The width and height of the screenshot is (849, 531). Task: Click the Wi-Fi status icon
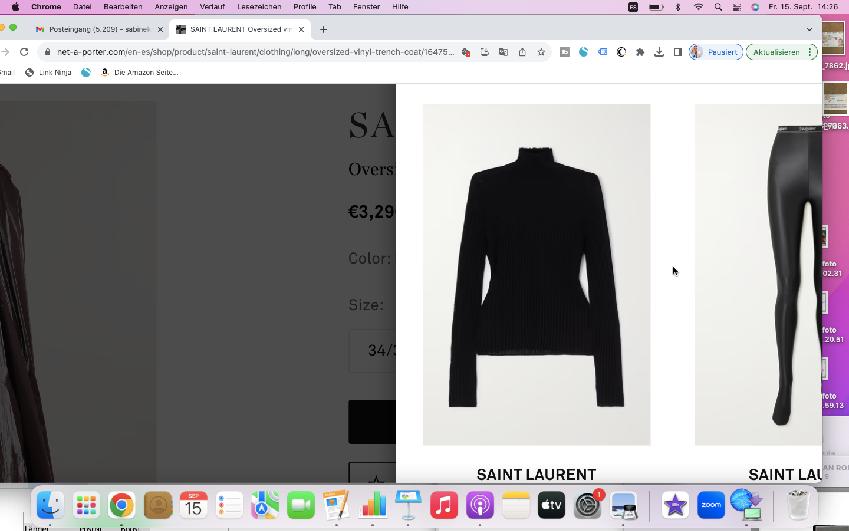pyautogui.click(x=698, y=6)
